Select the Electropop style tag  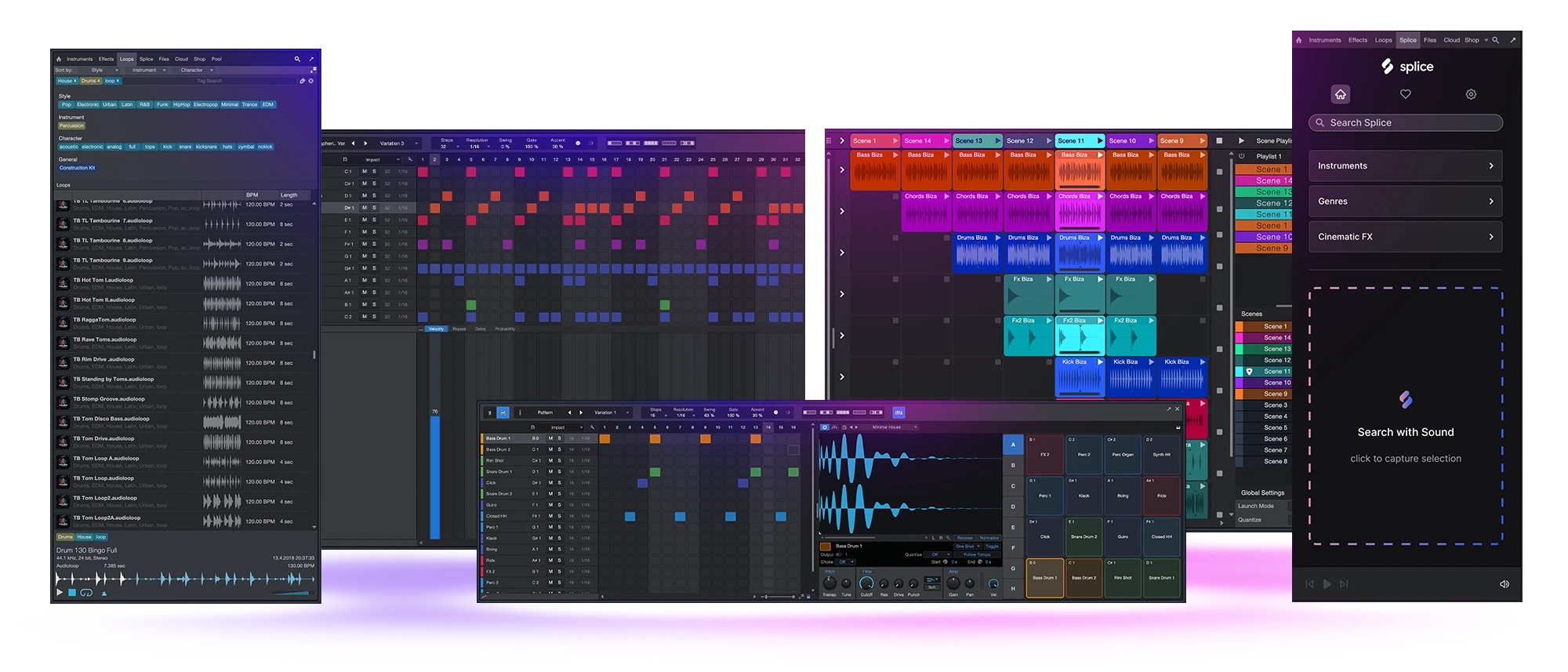[205, 104]
